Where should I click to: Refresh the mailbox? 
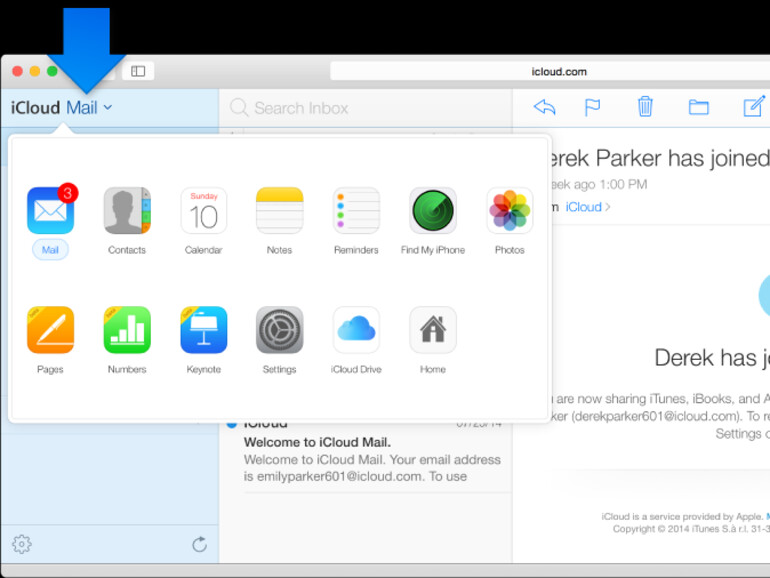(x=199, y=544)
